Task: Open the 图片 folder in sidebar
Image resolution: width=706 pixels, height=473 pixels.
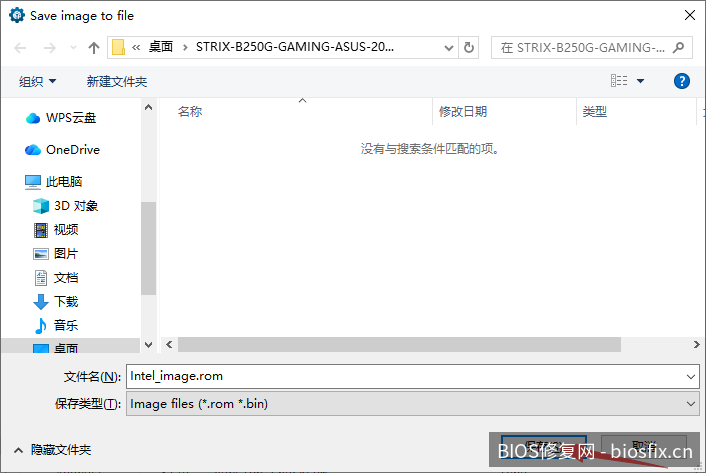Action: [66, 254]
